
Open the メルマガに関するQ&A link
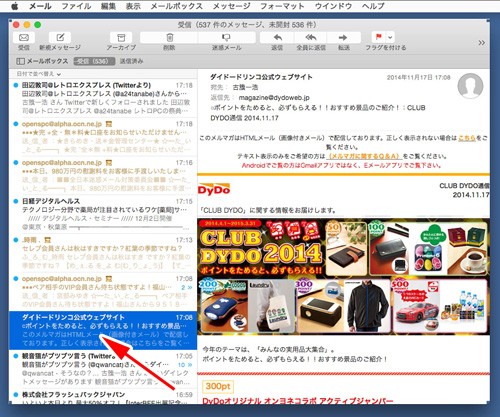coord(364,156)
